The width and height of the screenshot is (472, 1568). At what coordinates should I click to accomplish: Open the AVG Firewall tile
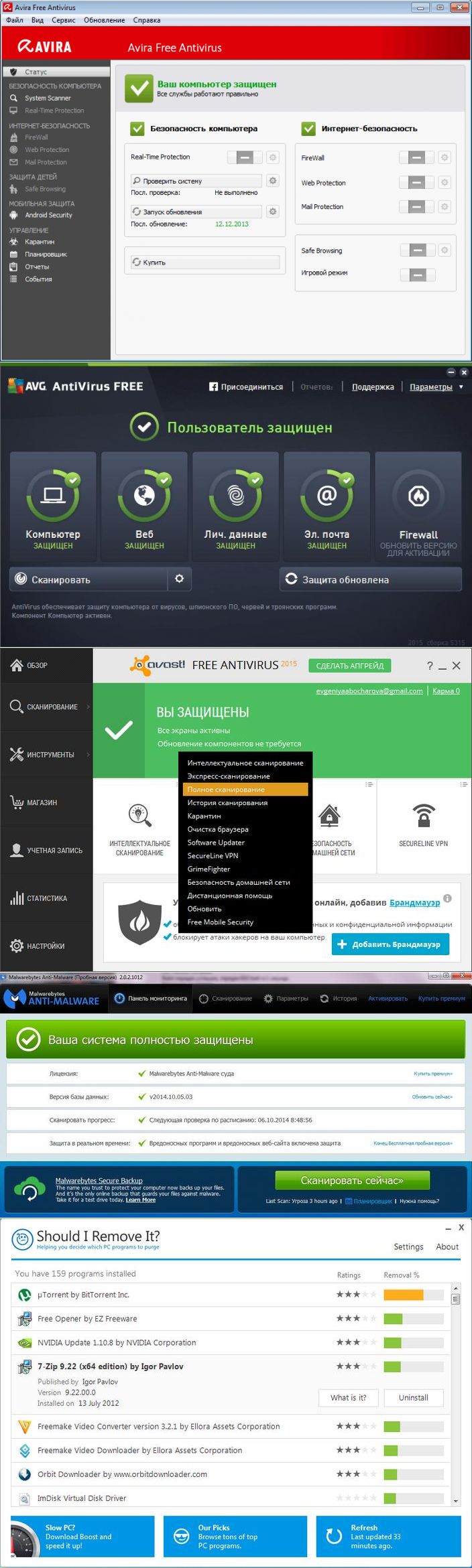click(418, 506)
